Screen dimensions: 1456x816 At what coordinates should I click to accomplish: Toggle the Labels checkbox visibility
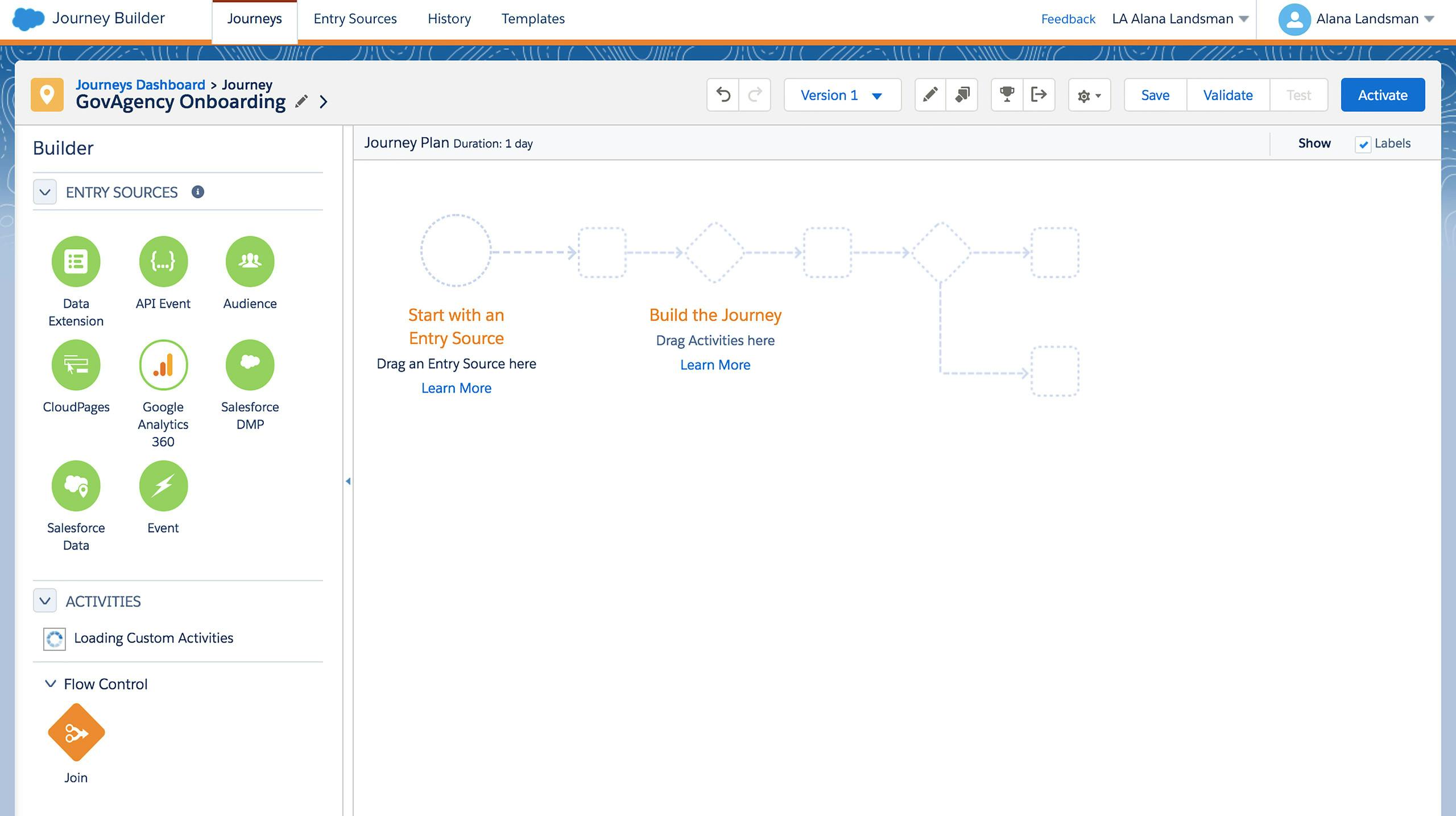1363,143
